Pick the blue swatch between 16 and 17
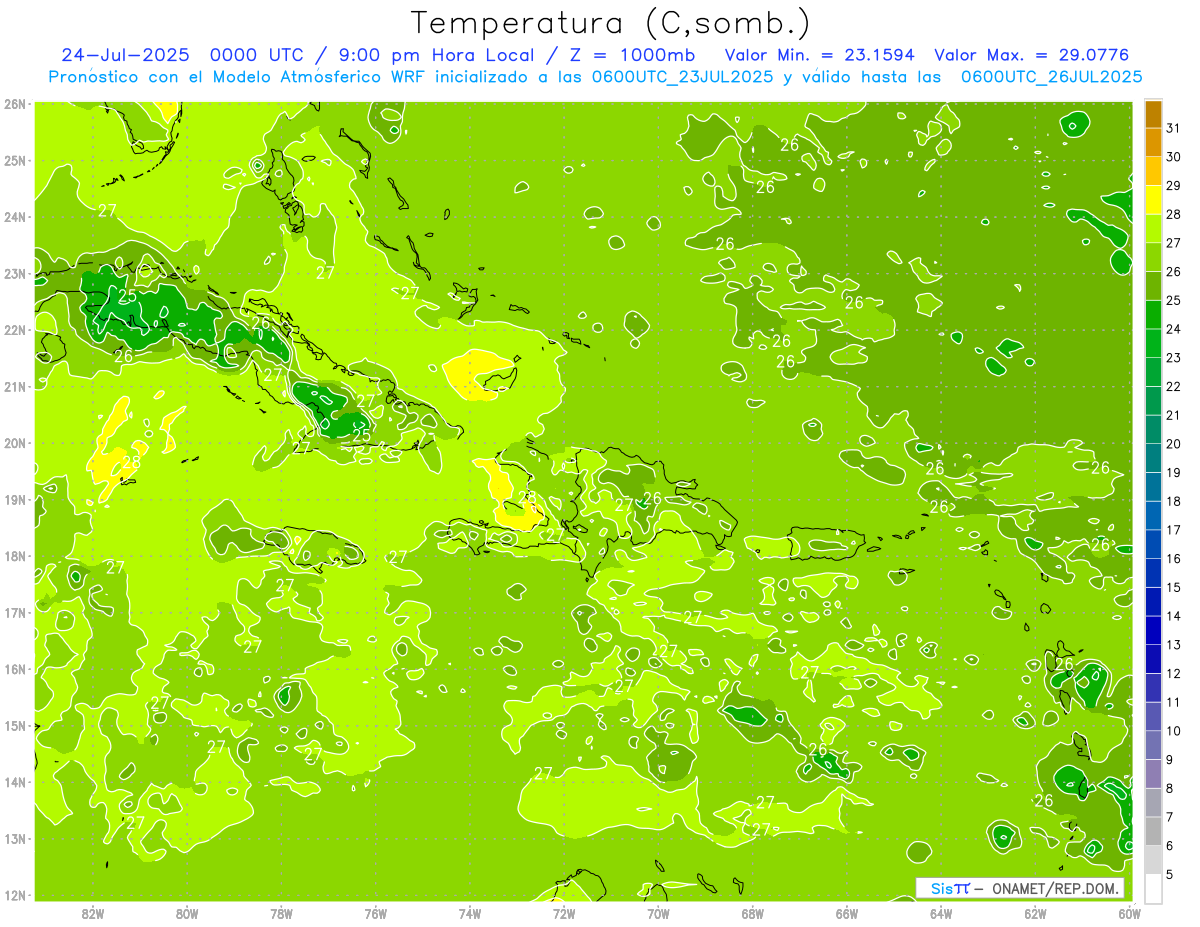Image resolution: width=1200 pixels, height=927 pixels. pyautogui.click(x=1153, y=544)
